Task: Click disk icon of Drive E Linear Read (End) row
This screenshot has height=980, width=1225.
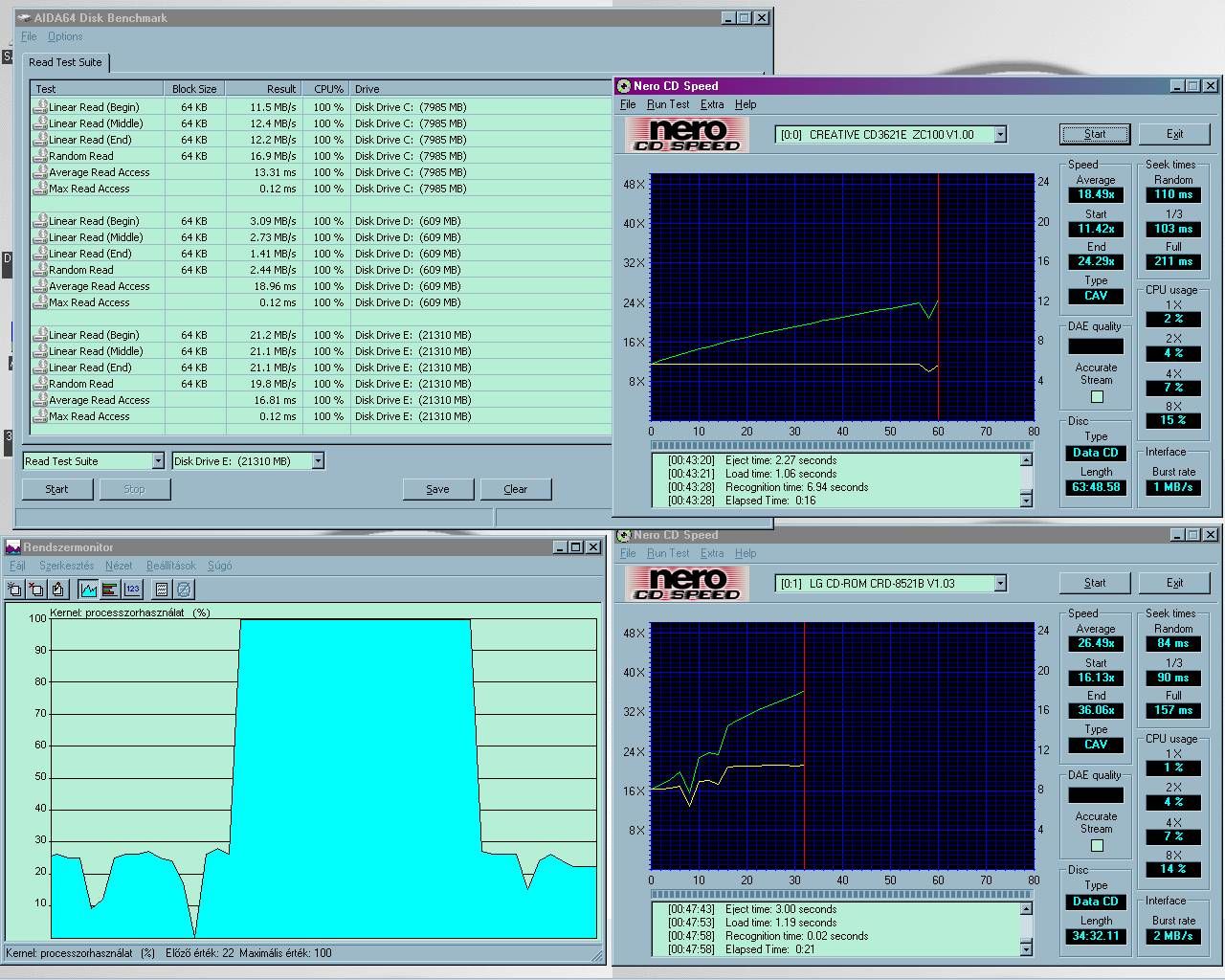Action: (40, 367)
